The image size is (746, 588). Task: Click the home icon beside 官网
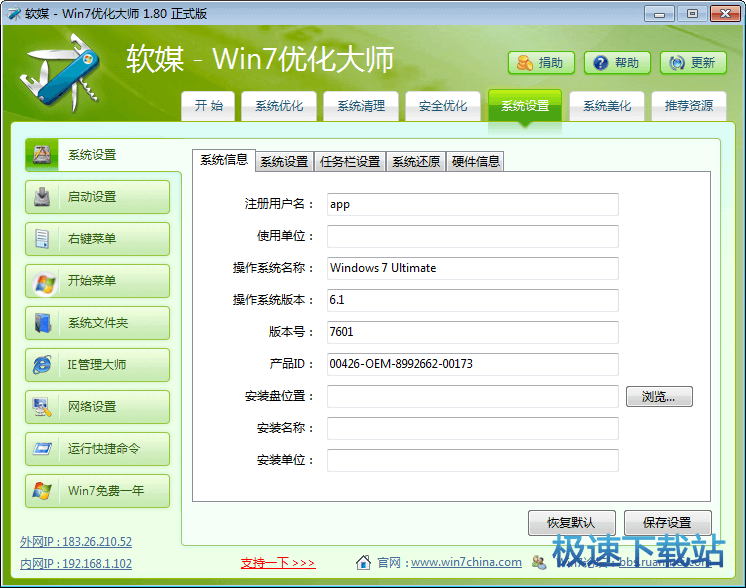(363, 562)
